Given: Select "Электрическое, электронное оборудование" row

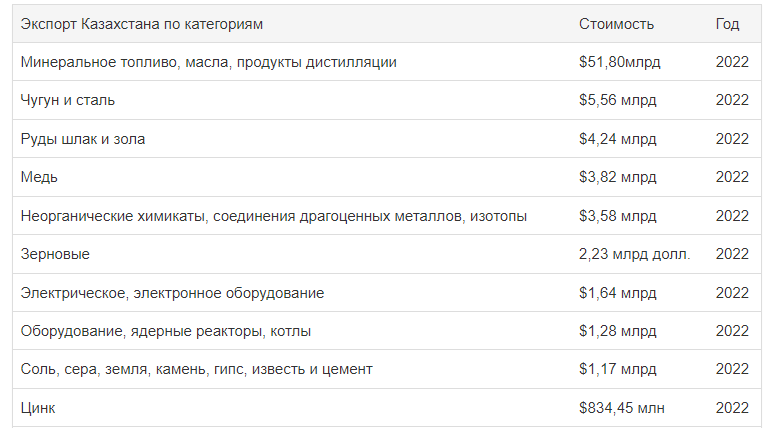Looking at the screenshot, I should pyautogui.click(x=387, y=293).
